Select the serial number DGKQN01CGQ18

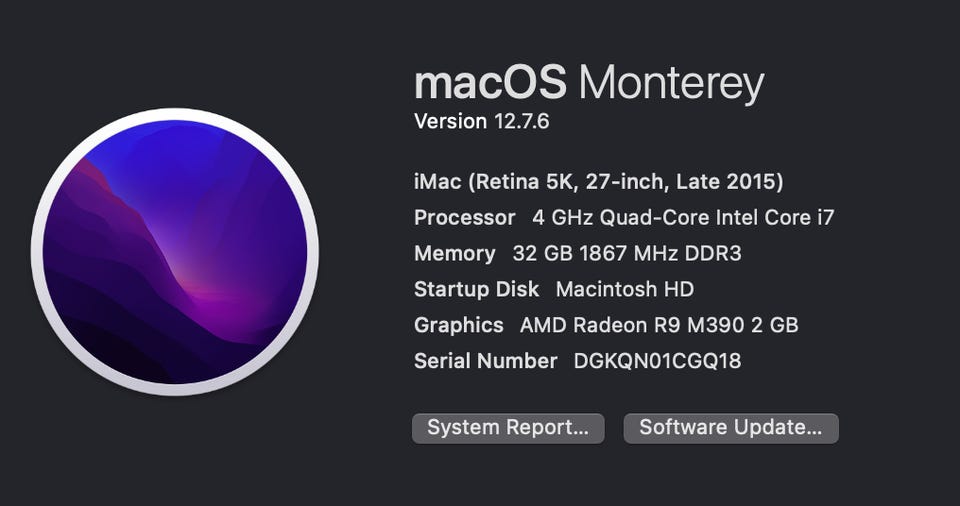tap(657, 361)
